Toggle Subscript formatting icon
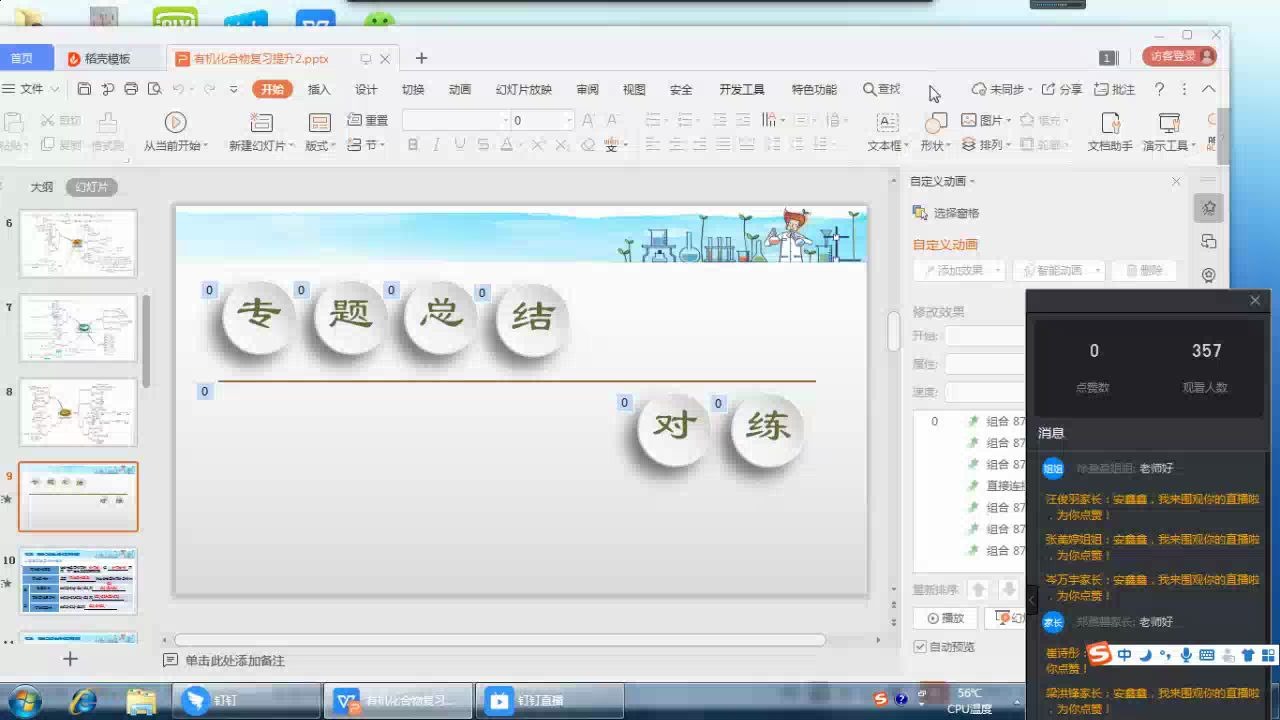The height and width of the screenshot is (720, 1280). (x=563, y=145)
